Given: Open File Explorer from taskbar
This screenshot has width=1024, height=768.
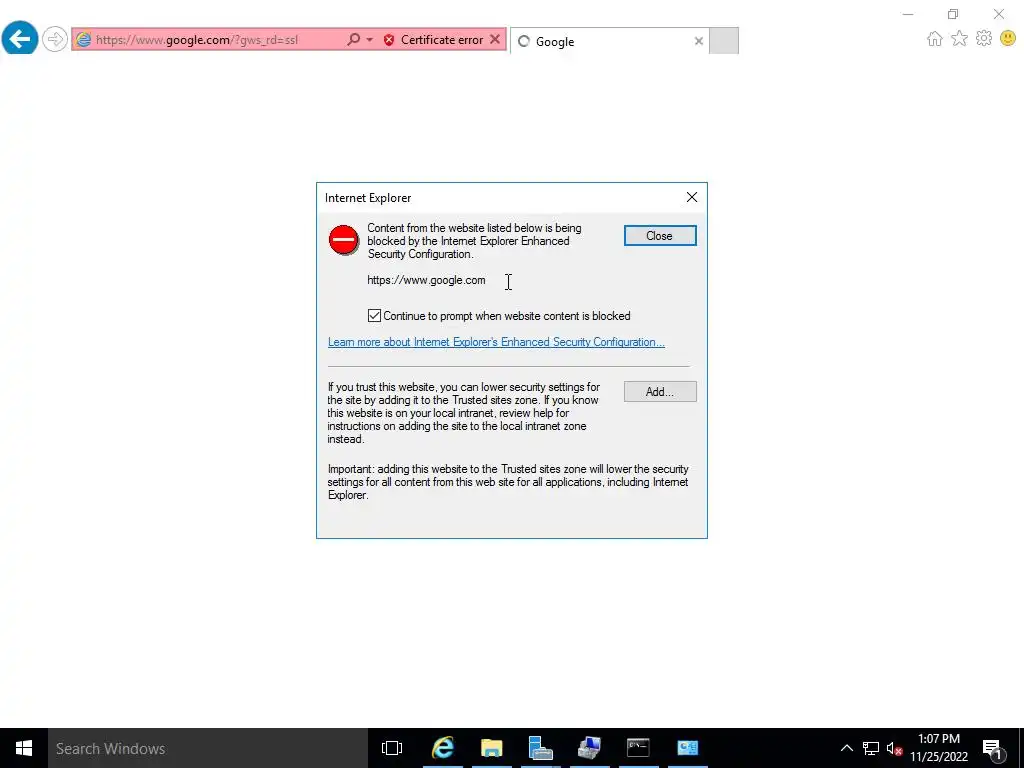Looking at the screenshot, I should click(x=492, y=748).
